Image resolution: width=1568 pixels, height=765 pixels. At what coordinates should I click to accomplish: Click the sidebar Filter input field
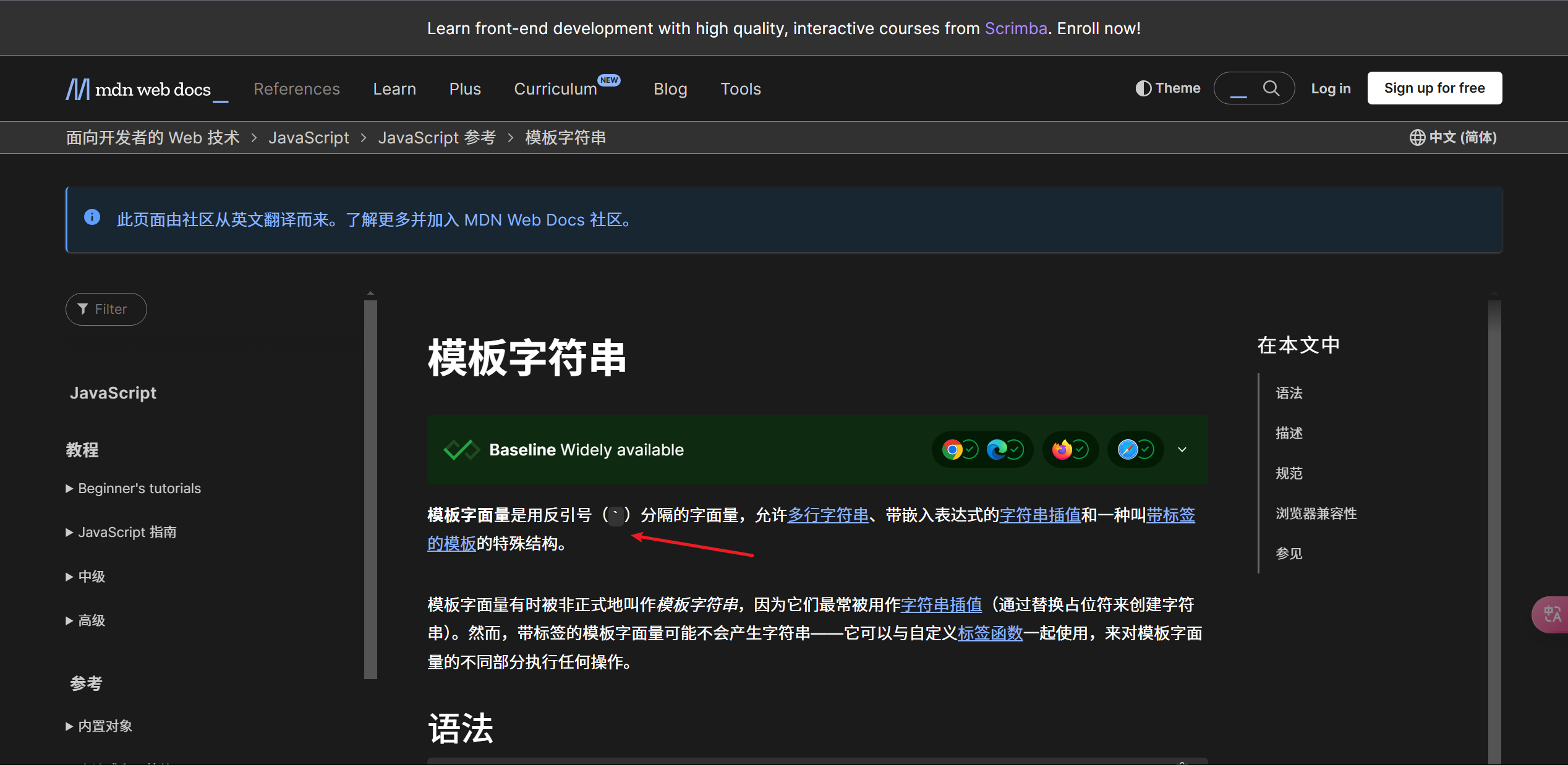point(110,309)
